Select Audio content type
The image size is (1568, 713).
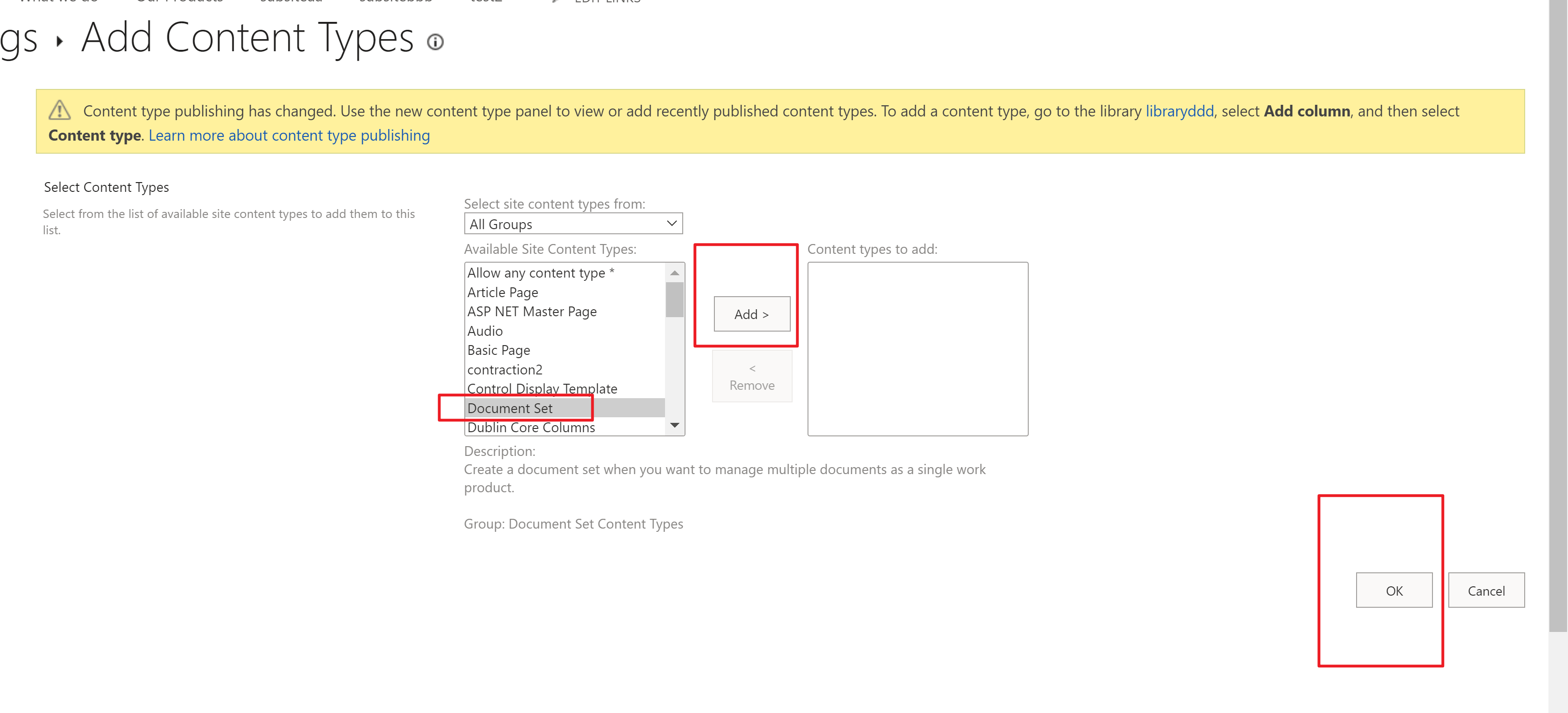[565, 331]
